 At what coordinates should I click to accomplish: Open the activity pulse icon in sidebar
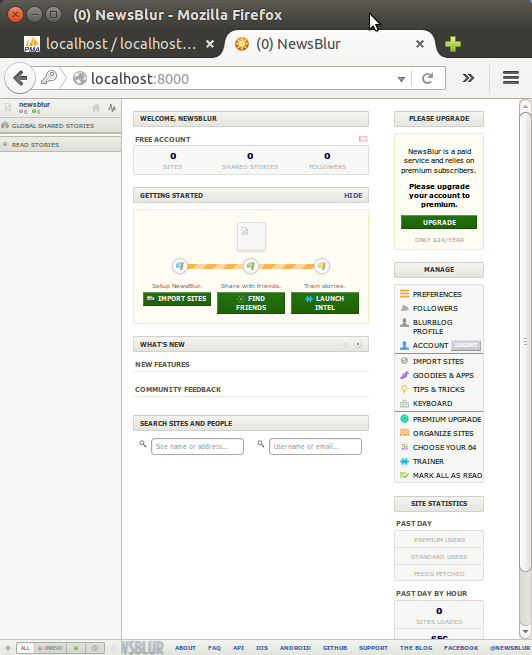(x=112, y=108)
